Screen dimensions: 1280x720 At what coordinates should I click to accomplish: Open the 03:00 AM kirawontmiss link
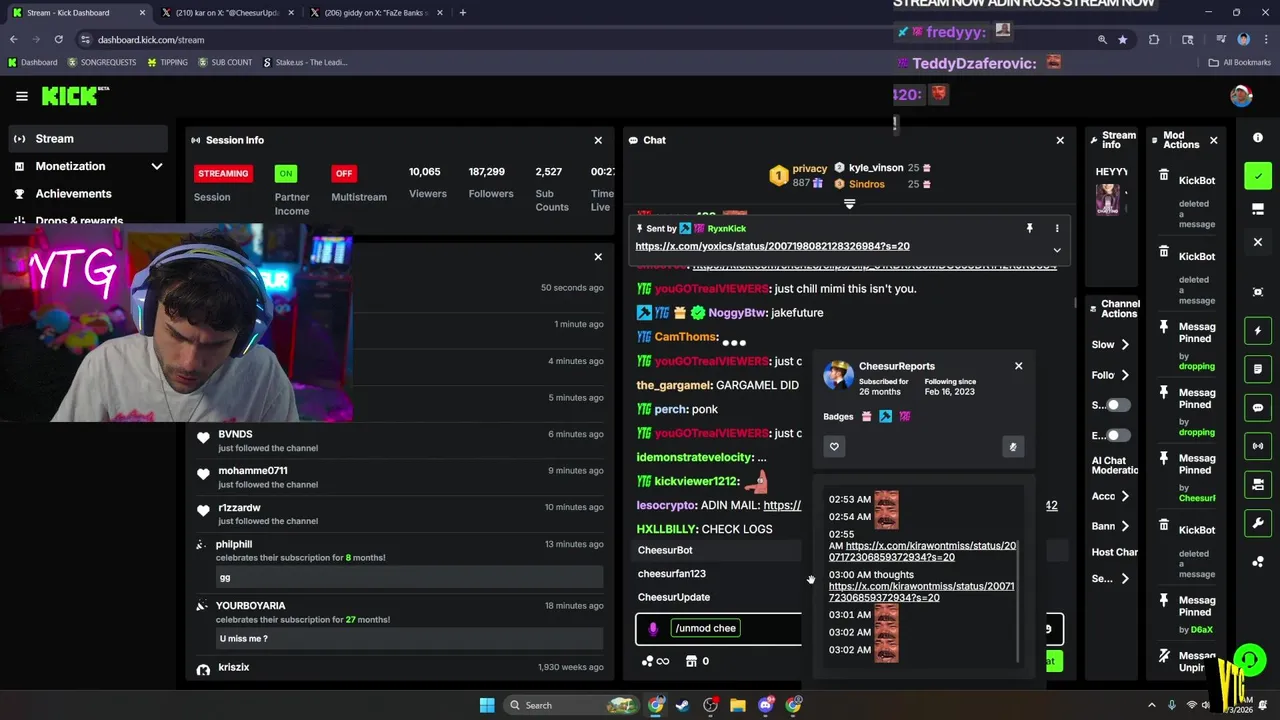[x=921, y=591]
